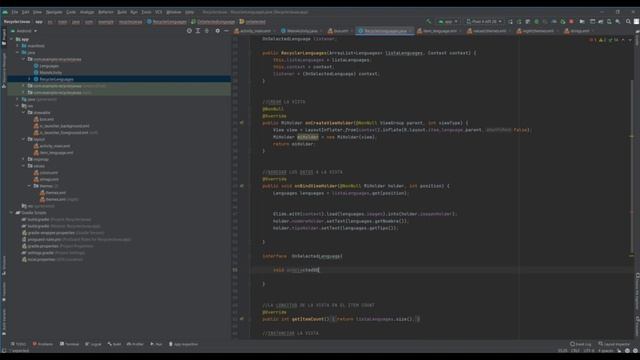The width and height of the screenshot is (640, 360).
Task: Click override gutter icon beside onCreateViewHolder
Action: point(242,123)
